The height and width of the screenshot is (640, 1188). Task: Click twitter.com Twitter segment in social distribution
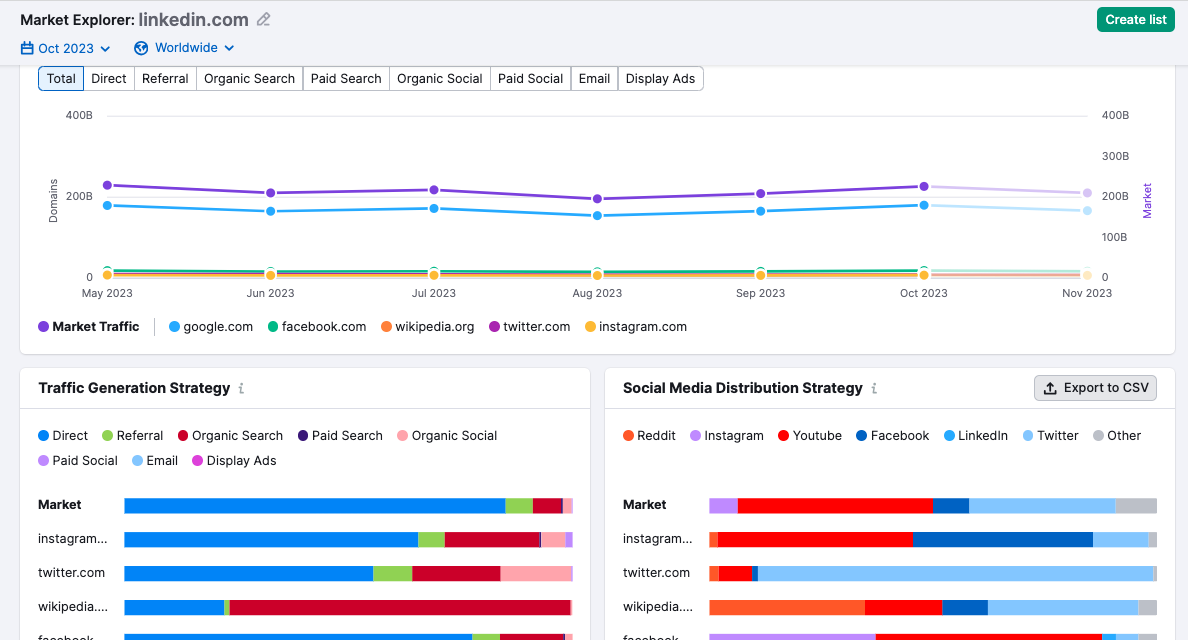coord(955,574)
